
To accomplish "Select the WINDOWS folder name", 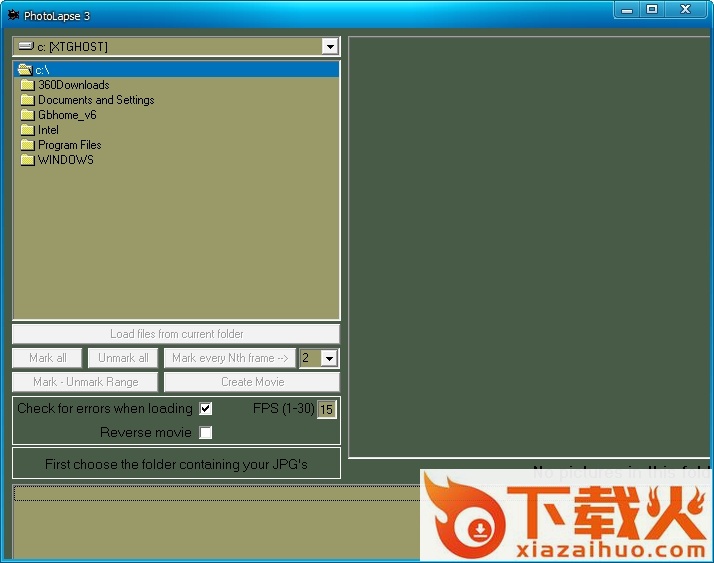I will [66, 160].
